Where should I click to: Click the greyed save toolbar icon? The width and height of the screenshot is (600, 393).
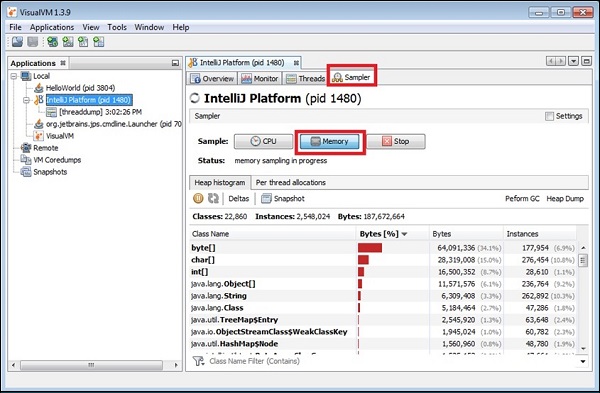click(33, 42)
